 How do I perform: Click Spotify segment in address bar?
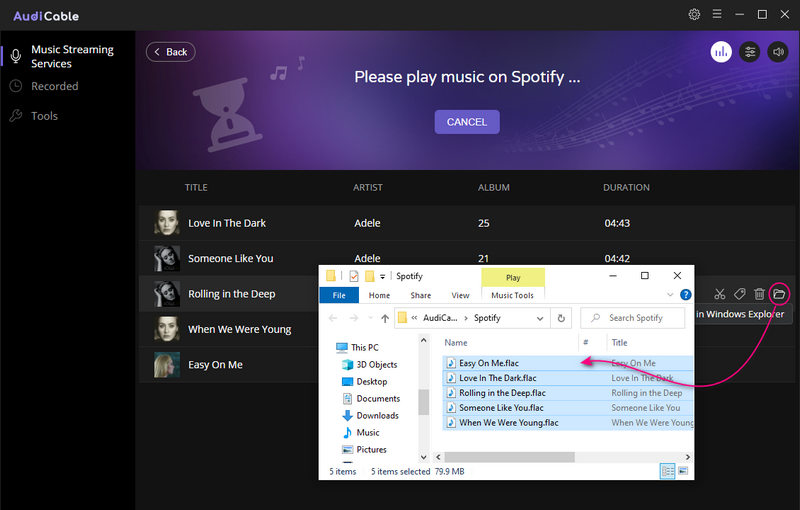pos(487,318)
